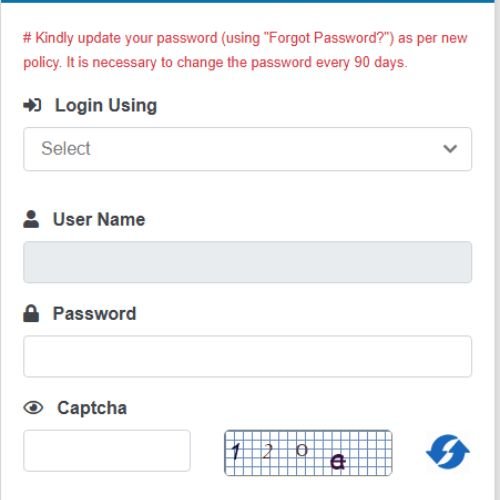The height and width of the screenshot is (500, 500).
Task: Expand the dropdown using its chevron arrow
Action: click(x=450, y=149)
